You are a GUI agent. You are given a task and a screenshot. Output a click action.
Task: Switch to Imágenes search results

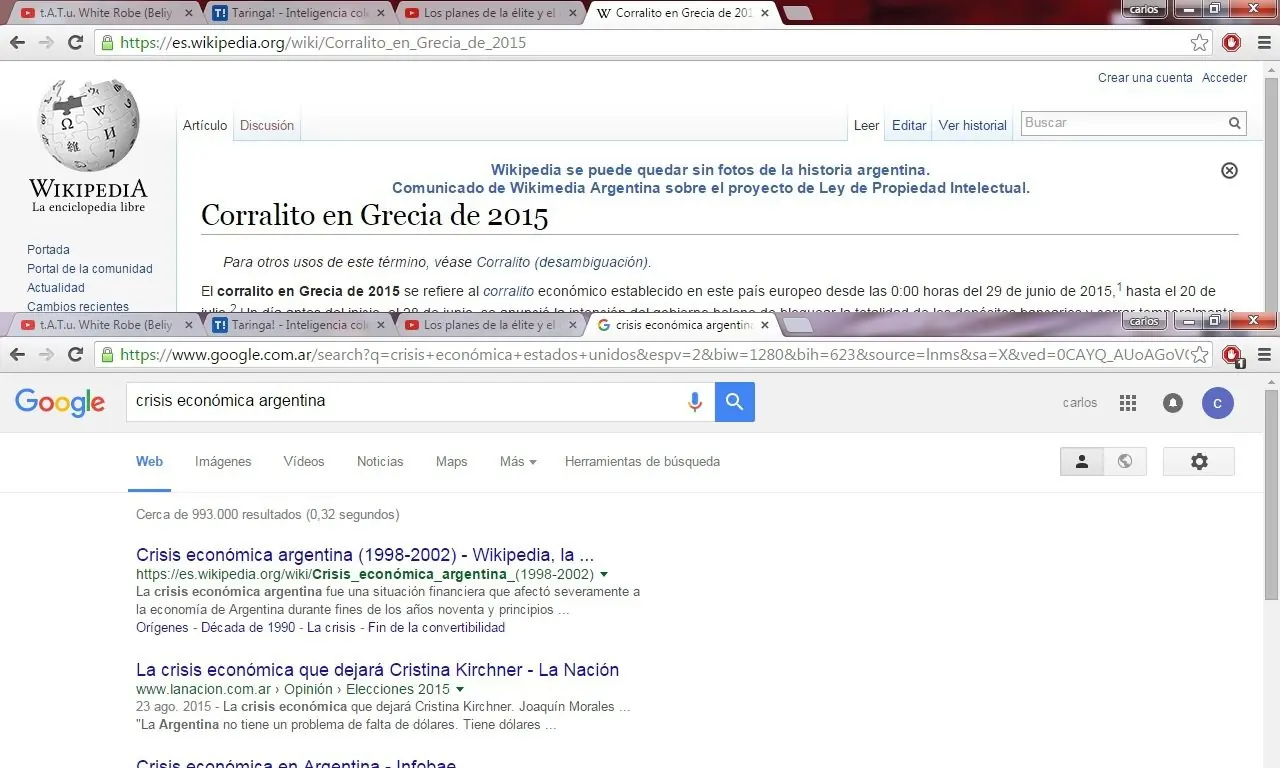(223, 462)
